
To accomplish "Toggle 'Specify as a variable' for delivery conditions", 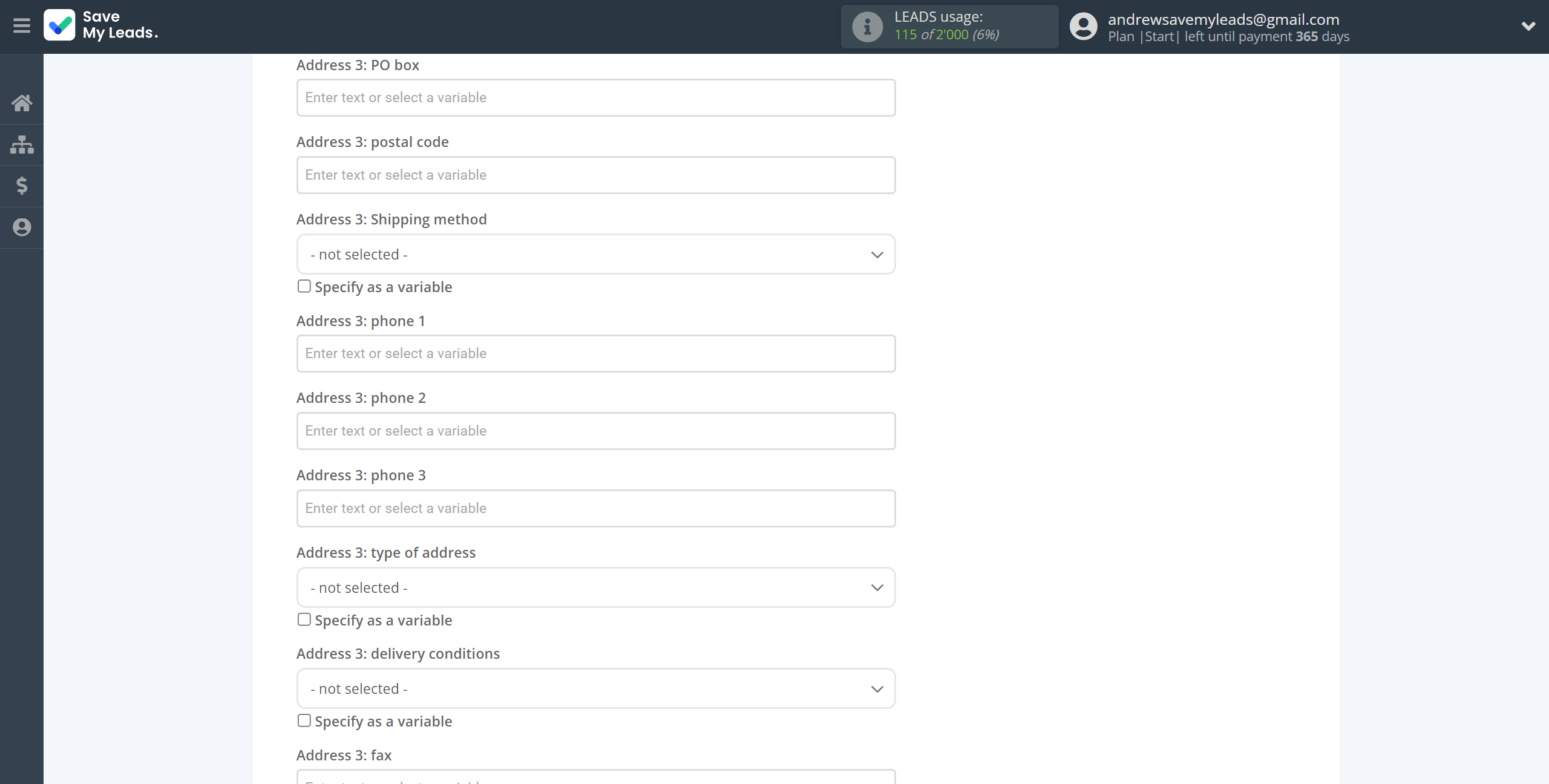I will [x=303, y=720].
